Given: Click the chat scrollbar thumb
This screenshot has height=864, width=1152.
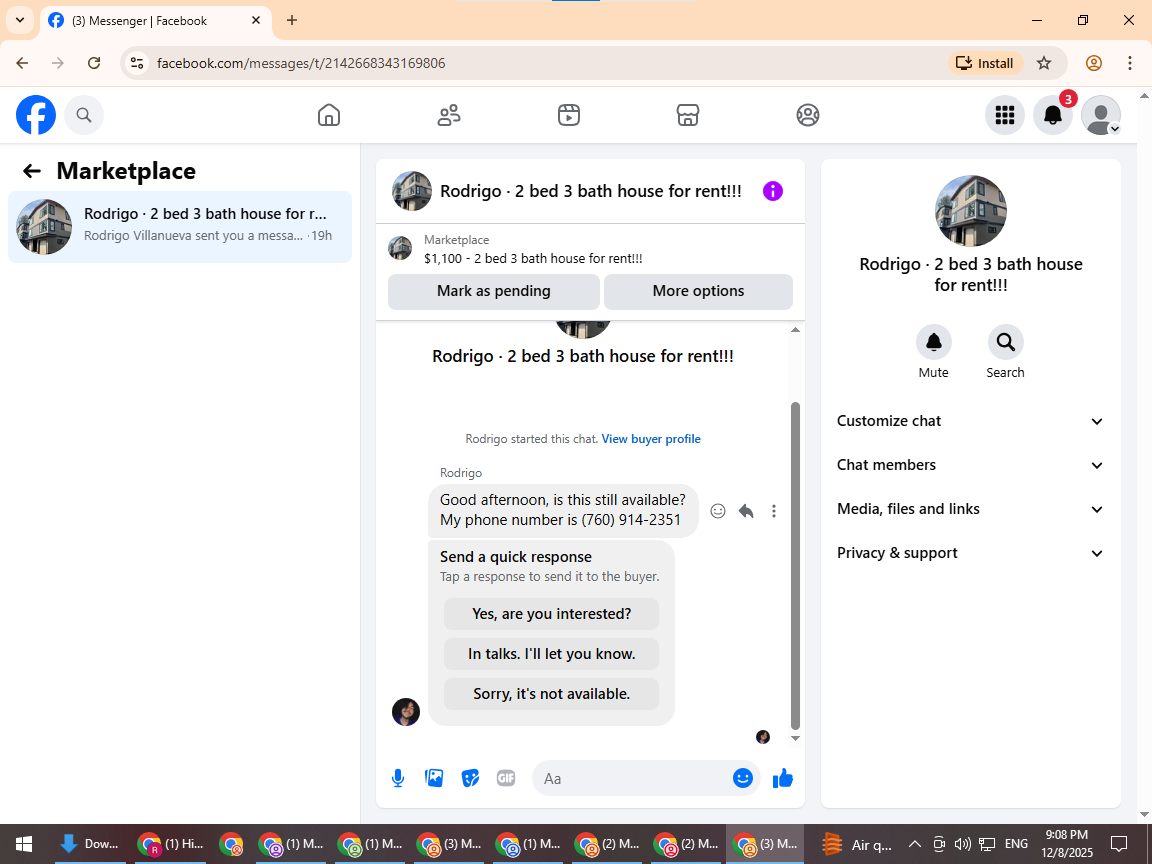Looking at the screenshot, I should pos(795,566).
